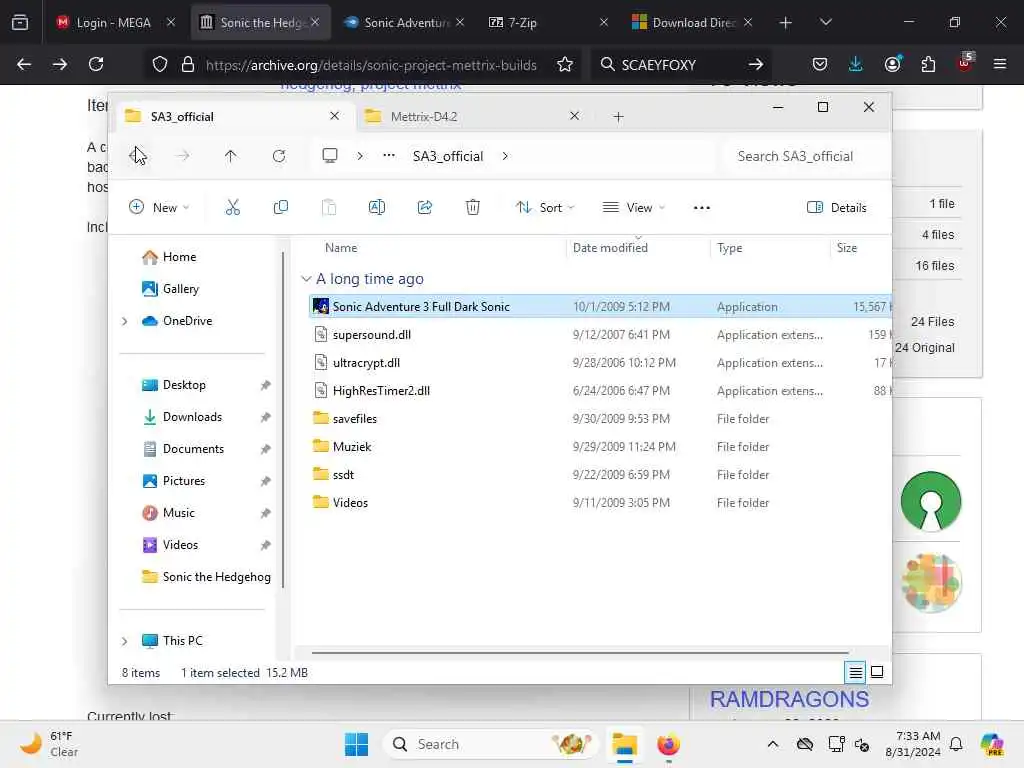The width and height of the screenshot is (1024, 768).
Task: Refresh the SA3_official folder view
Action: pyautogui.click(x=279, y=156)
